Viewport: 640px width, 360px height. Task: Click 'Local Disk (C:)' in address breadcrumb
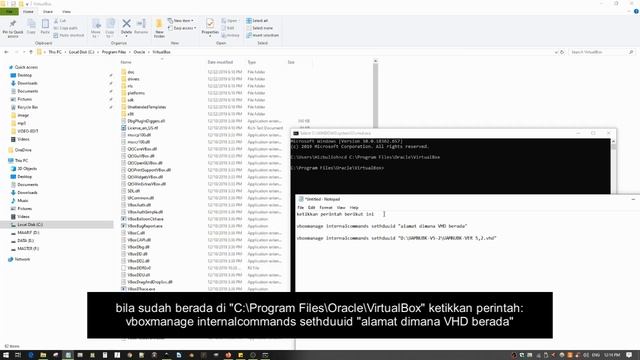click(81, 52)
